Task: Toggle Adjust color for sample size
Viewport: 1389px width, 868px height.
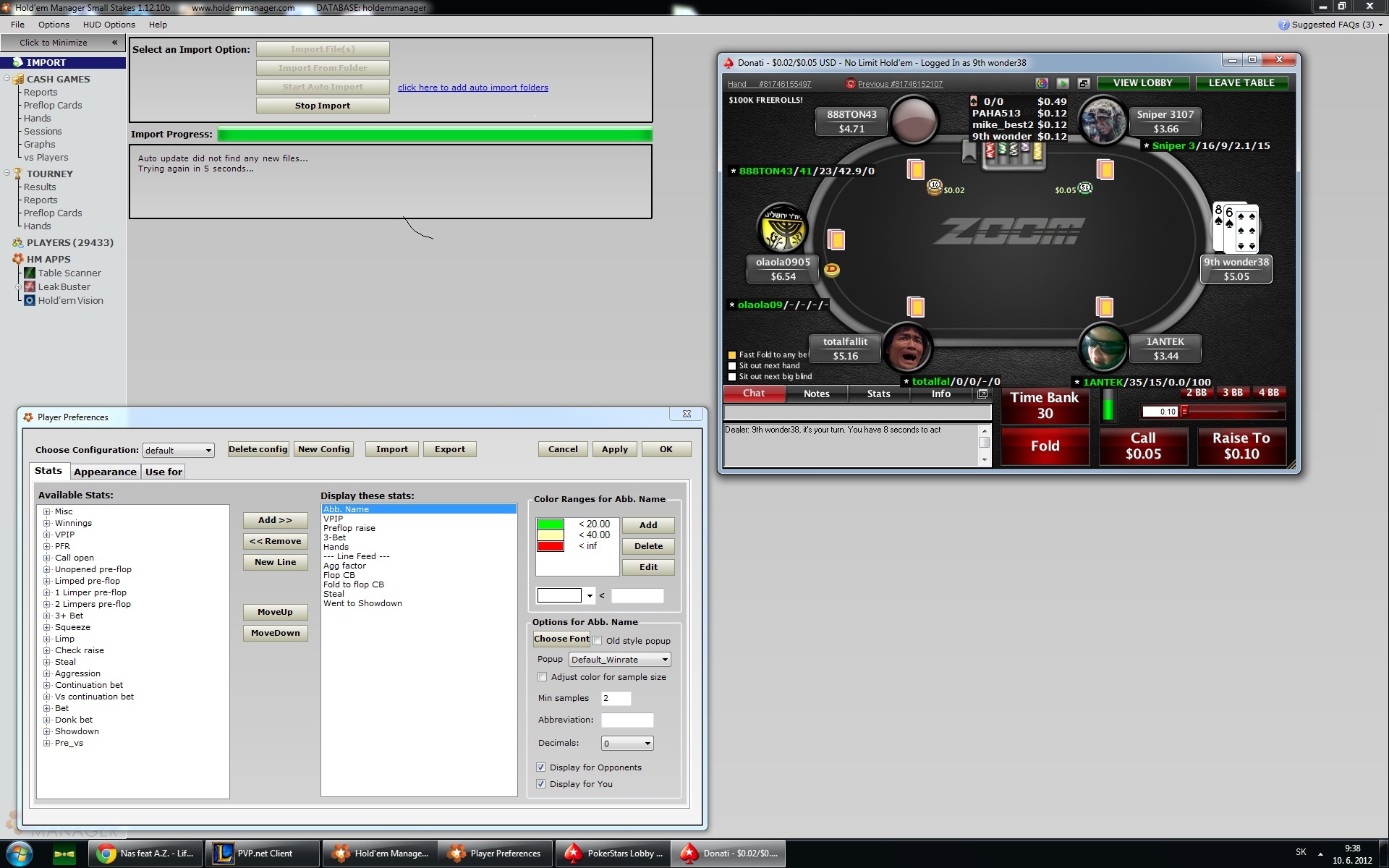Action: [x=543, y=677]
